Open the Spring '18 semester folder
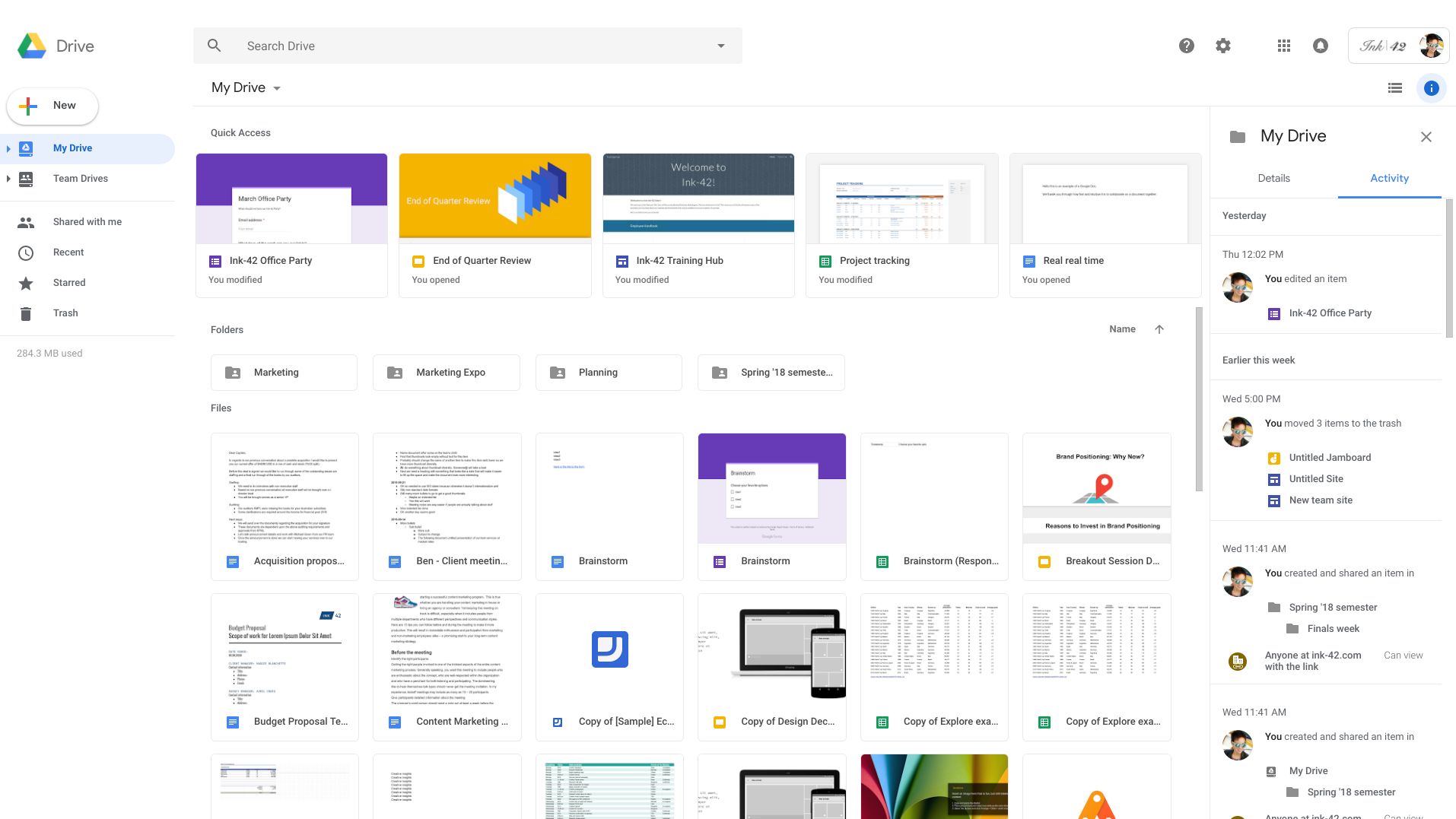Screen dimensions: 1456x819 (771, 373)
